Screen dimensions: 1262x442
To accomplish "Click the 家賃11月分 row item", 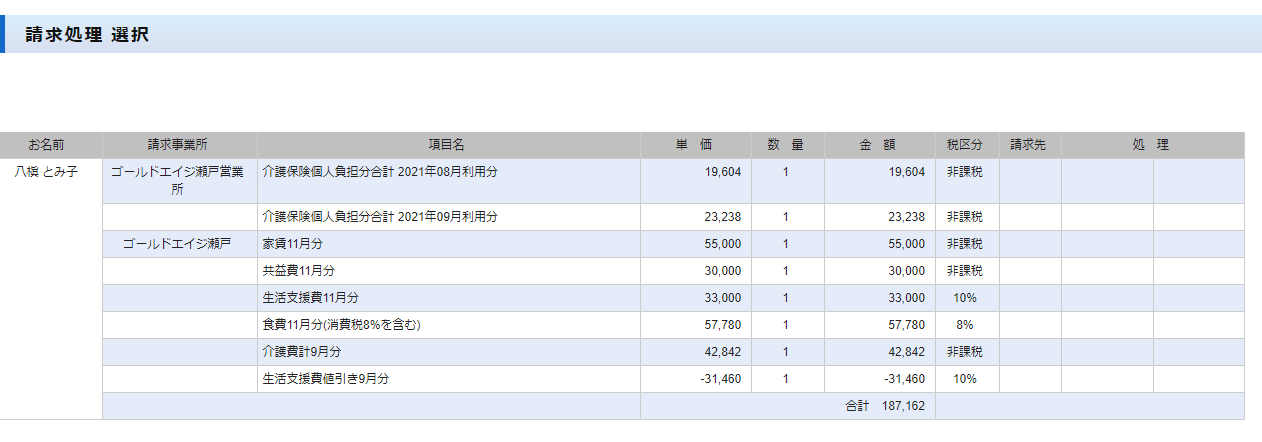I will tap(292, 244).
